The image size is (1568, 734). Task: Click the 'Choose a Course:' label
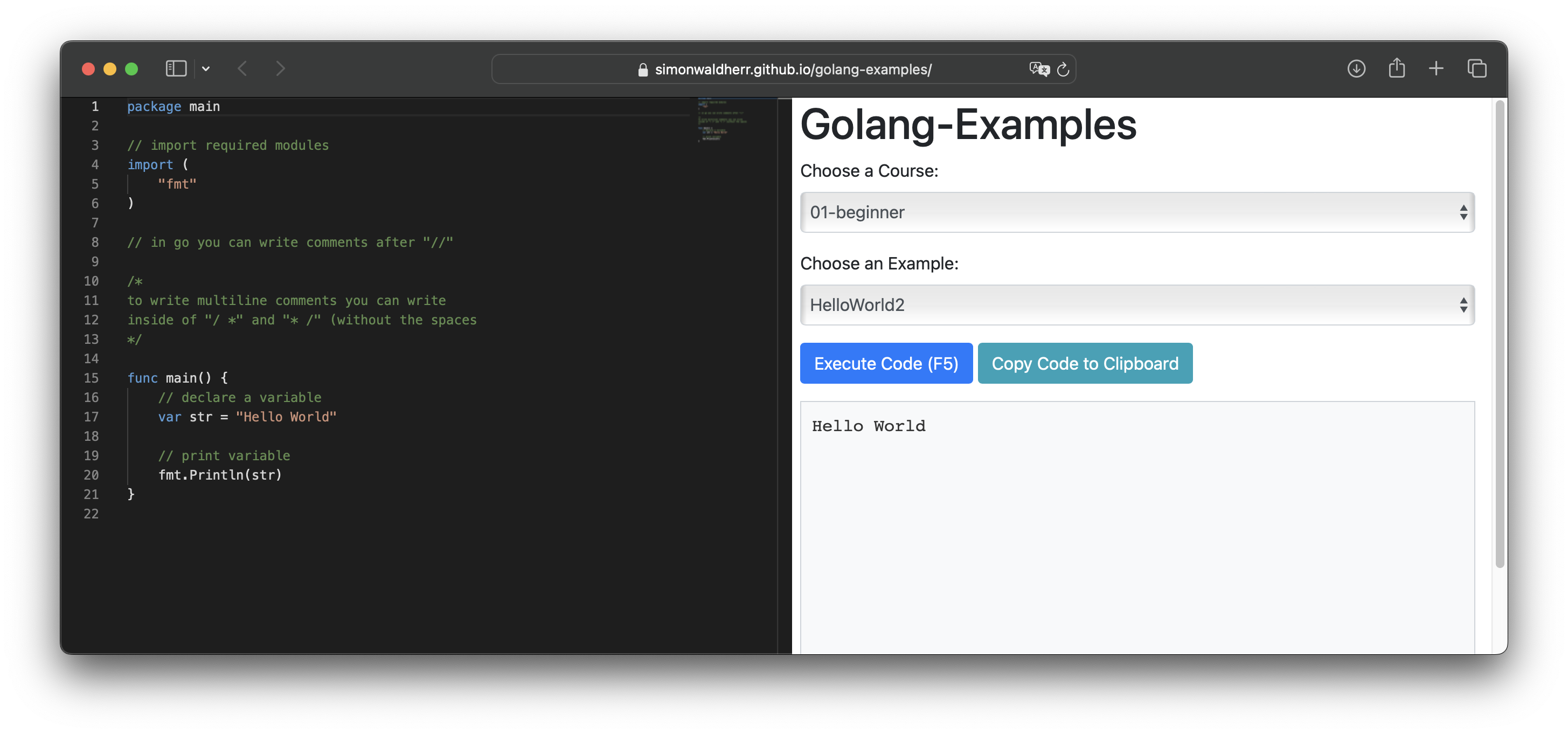click(869, 171)
